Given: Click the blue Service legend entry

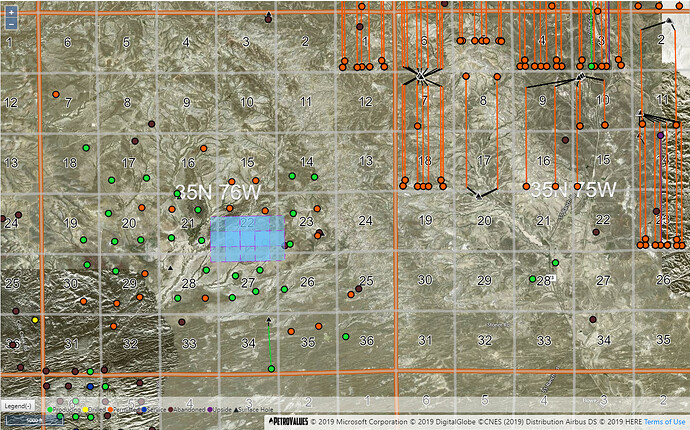Looking at the screenshot, I should [x=154, y=410].
